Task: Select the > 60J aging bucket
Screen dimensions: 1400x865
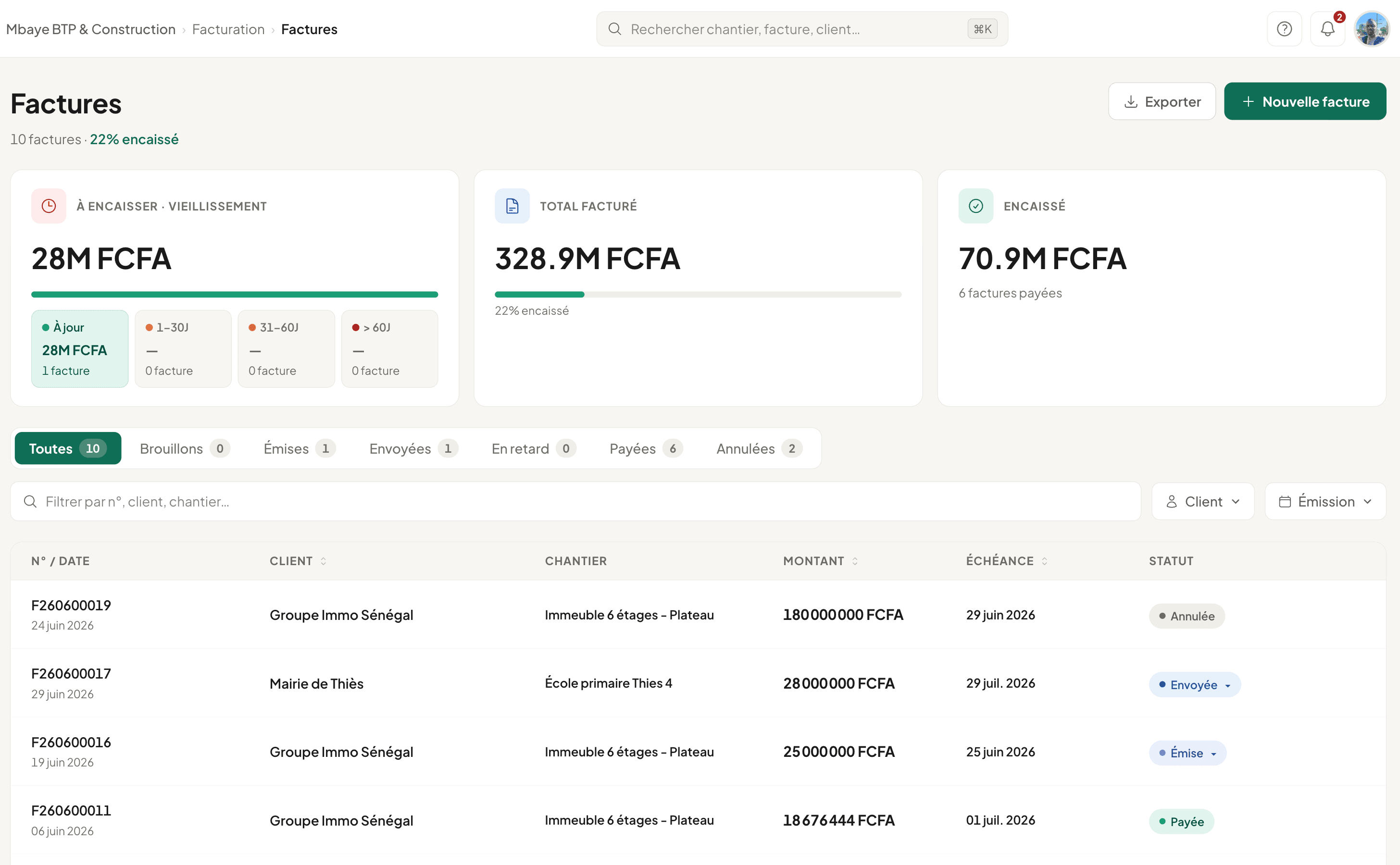Action: pos(390,349)
